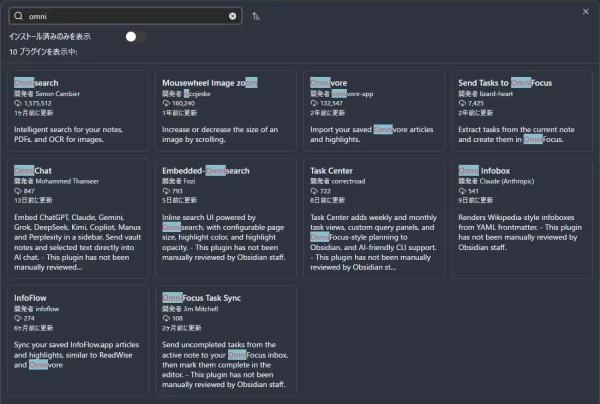
Task: Click Omnivore description about saved articles
Action: point(372,134)
